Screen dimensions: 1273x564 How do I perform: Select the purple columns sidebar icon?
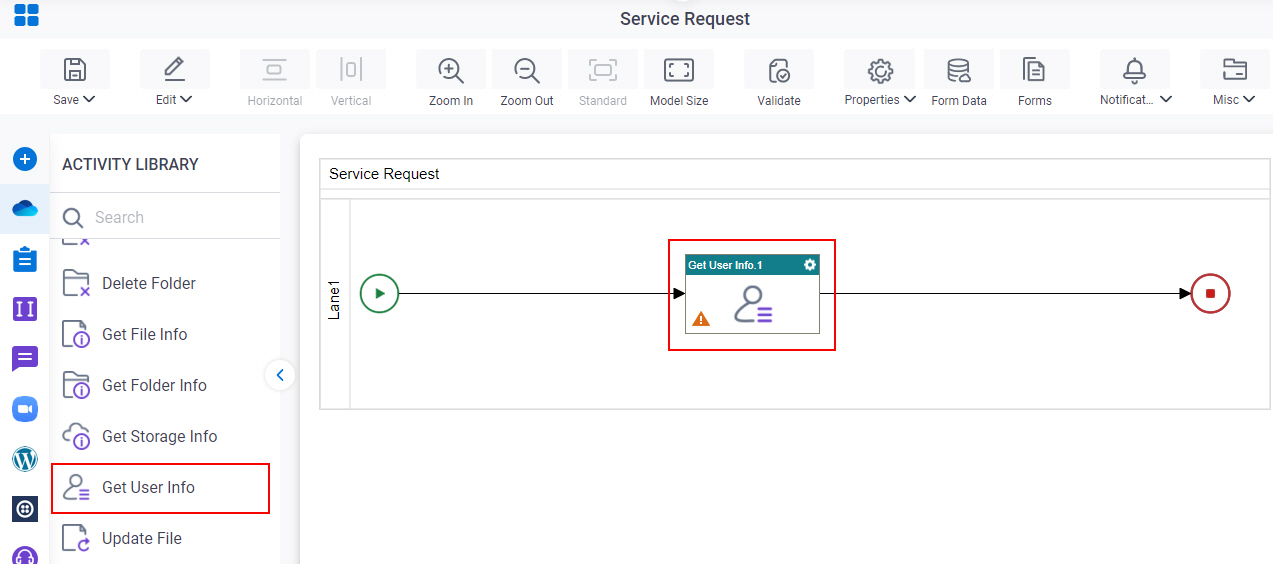25,309
